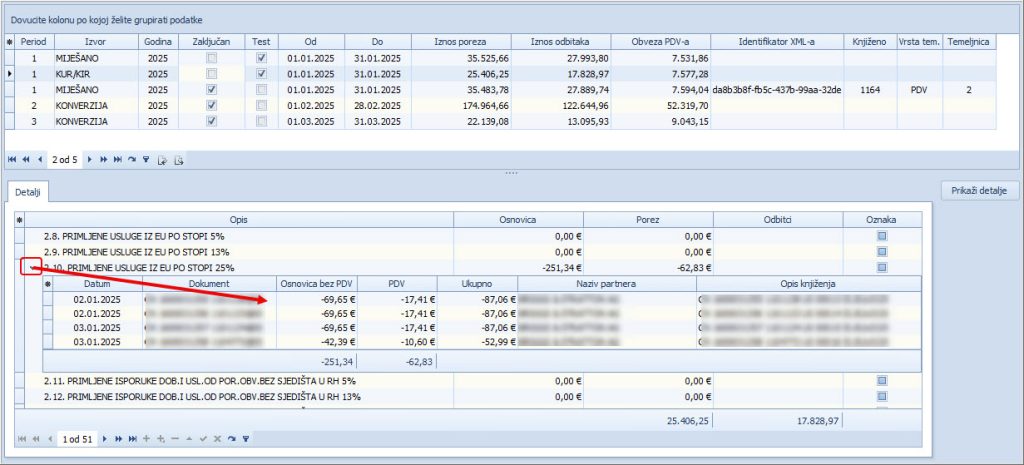Go to first record in upper navigator

(x=13, y=159)
